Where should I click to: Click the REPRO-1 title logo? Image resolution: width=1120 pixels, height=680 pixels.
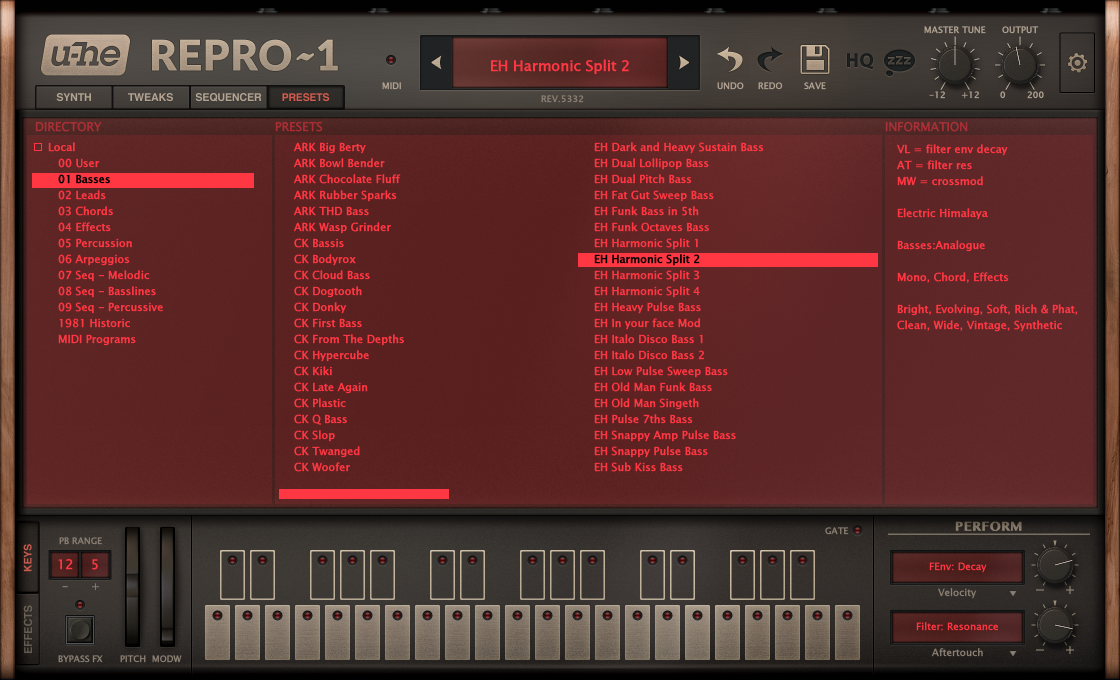pos(244,56)
